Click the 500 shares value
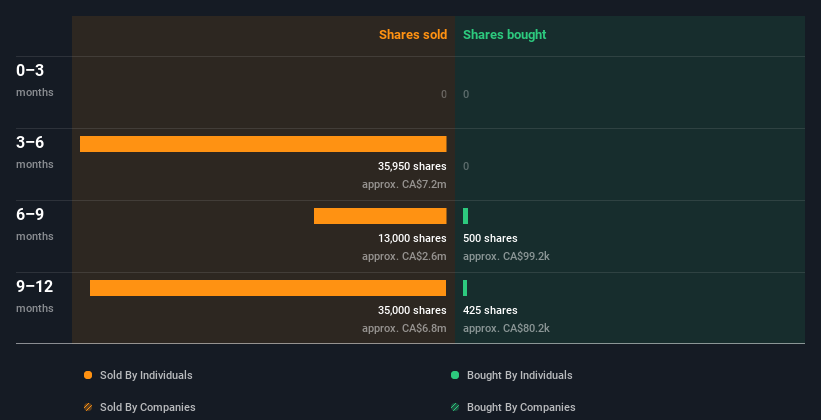Image resolution: width=821 pixels, height=420 pixels. click(x=490, y=238)
